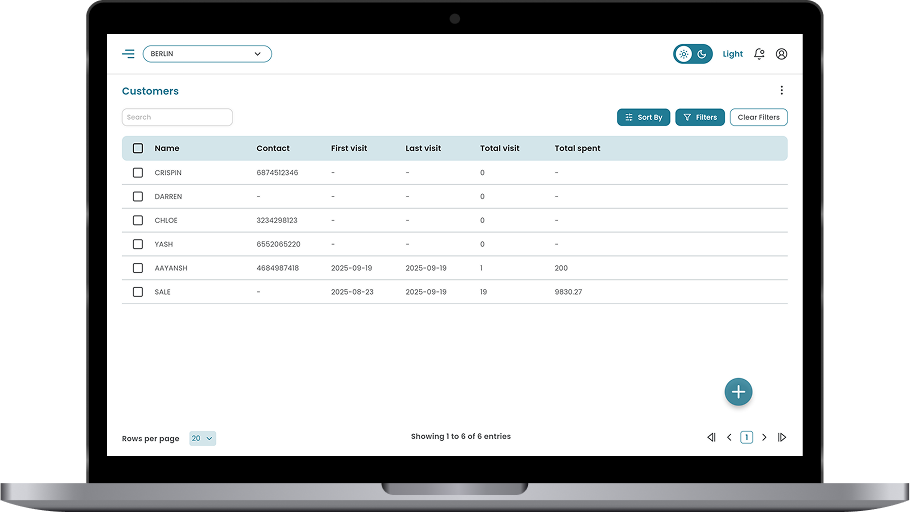The image size is (910, 512).
Task: Toggle the light/dark theme switch
Action: tap(692, 54)
